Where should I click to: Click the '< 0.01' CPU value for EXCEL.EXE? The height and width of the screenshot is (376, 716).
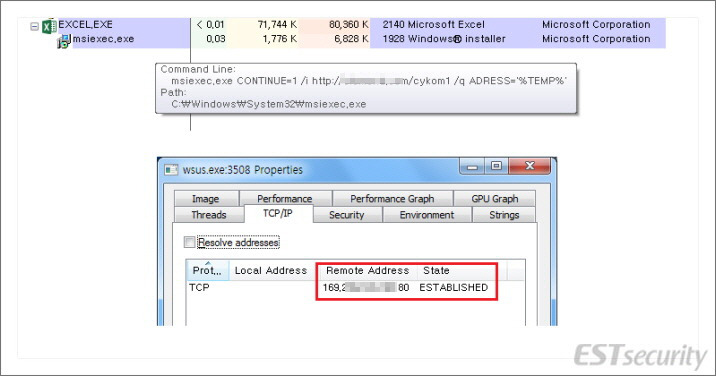click(210, 25)
